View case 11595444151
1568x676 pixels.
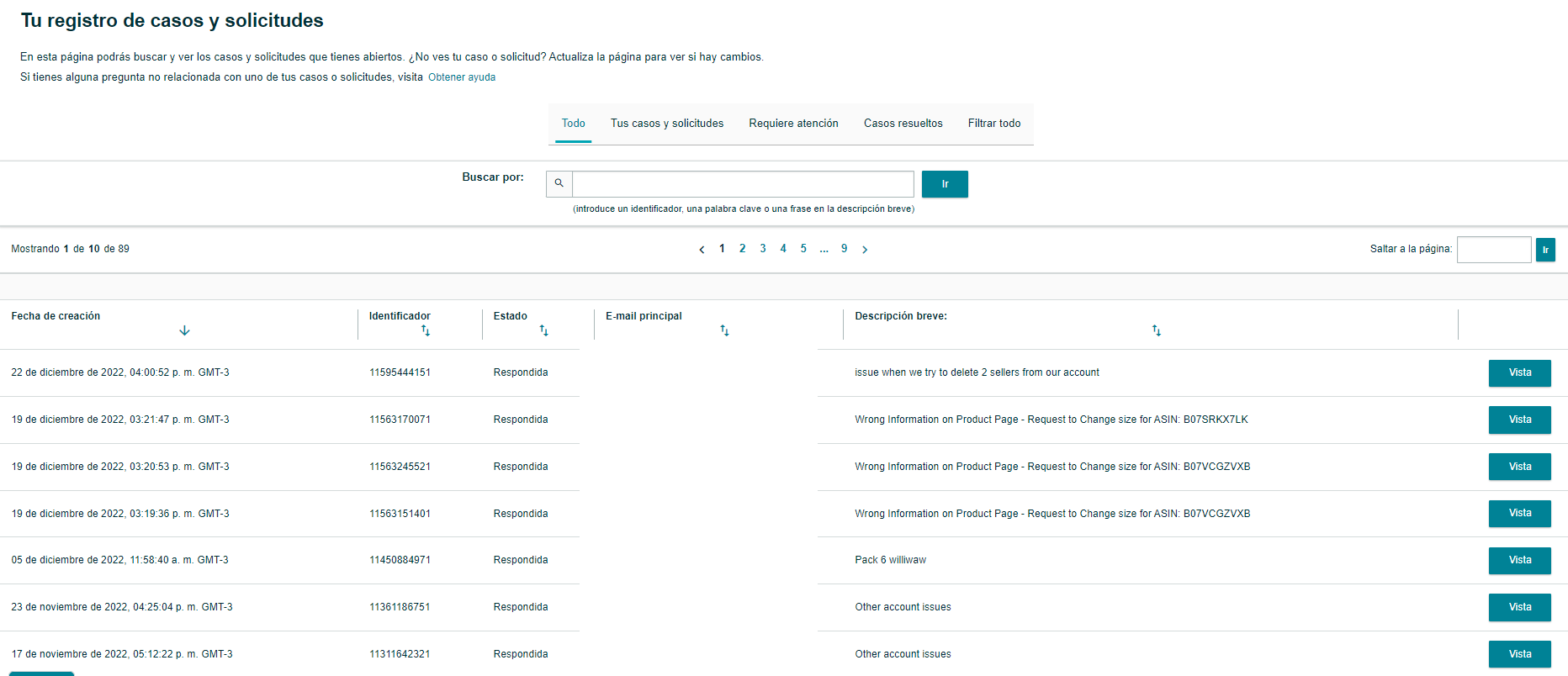[x=1519, y=373]
